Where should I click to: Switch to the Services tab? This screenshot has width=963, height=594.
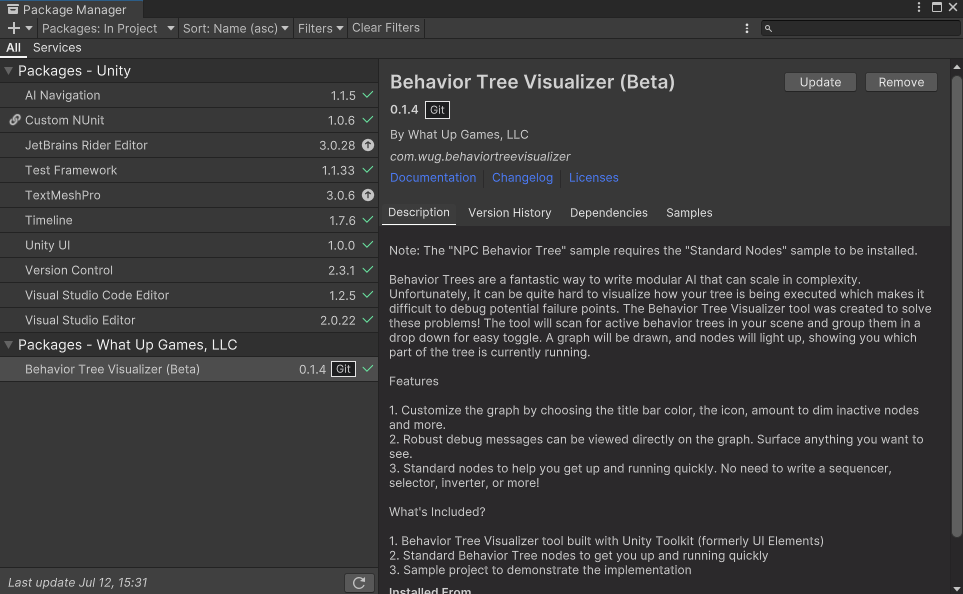point(57,47)
